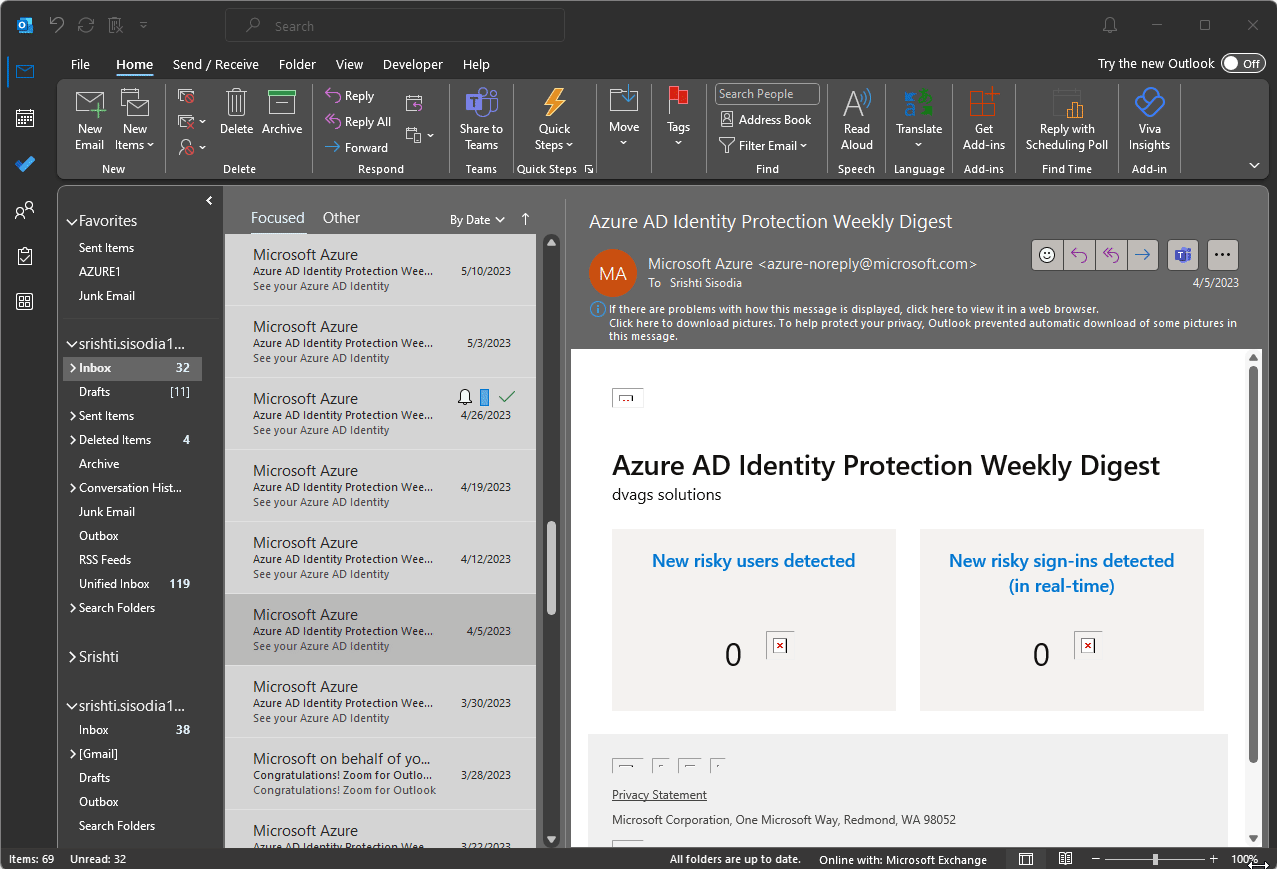This screenshot has width=1277, height=869.
Task: Switch to the Calendar view
Action: [25, 118]
